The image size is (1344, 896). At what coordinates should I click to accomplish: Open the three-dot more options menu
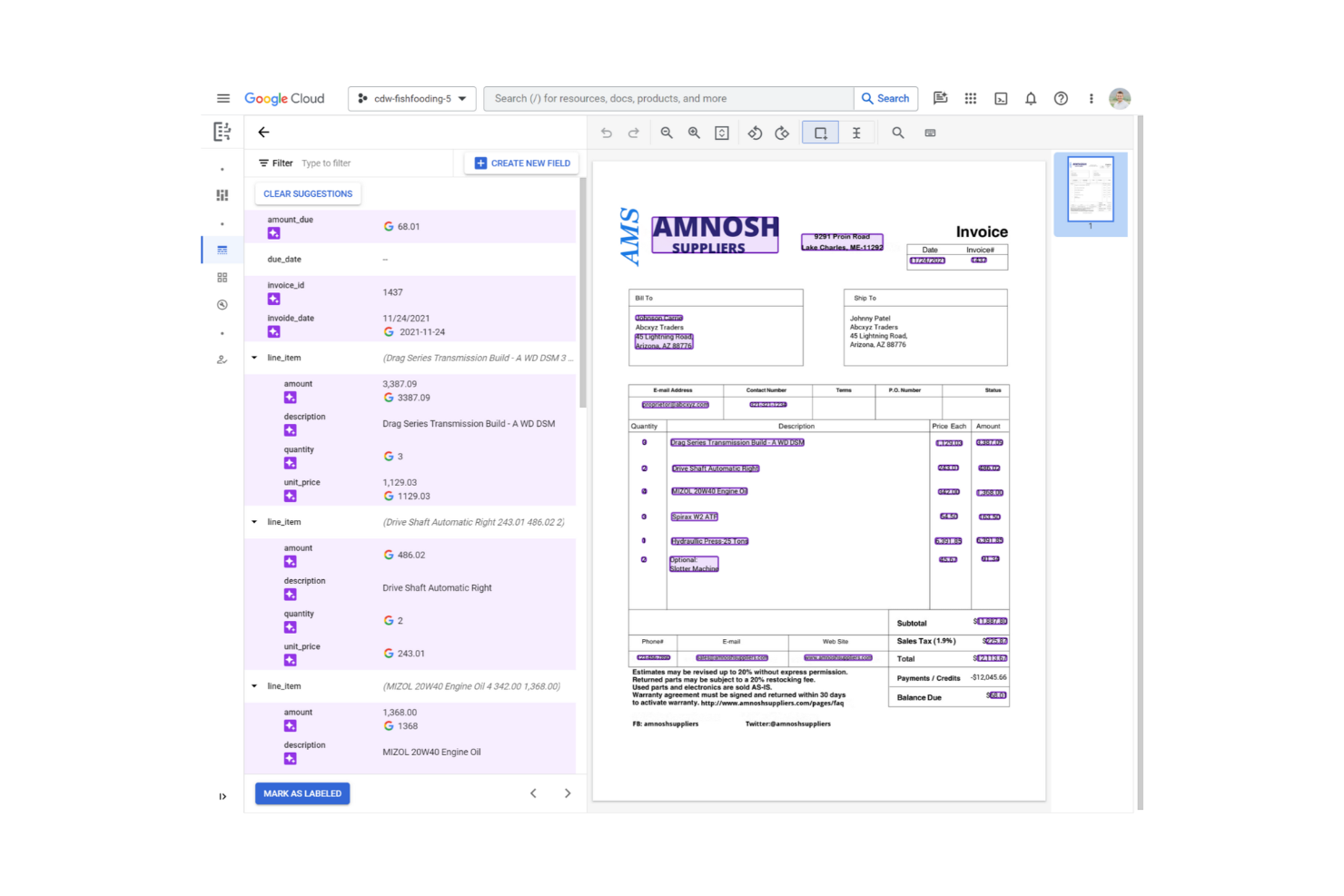coord(1091,98)
